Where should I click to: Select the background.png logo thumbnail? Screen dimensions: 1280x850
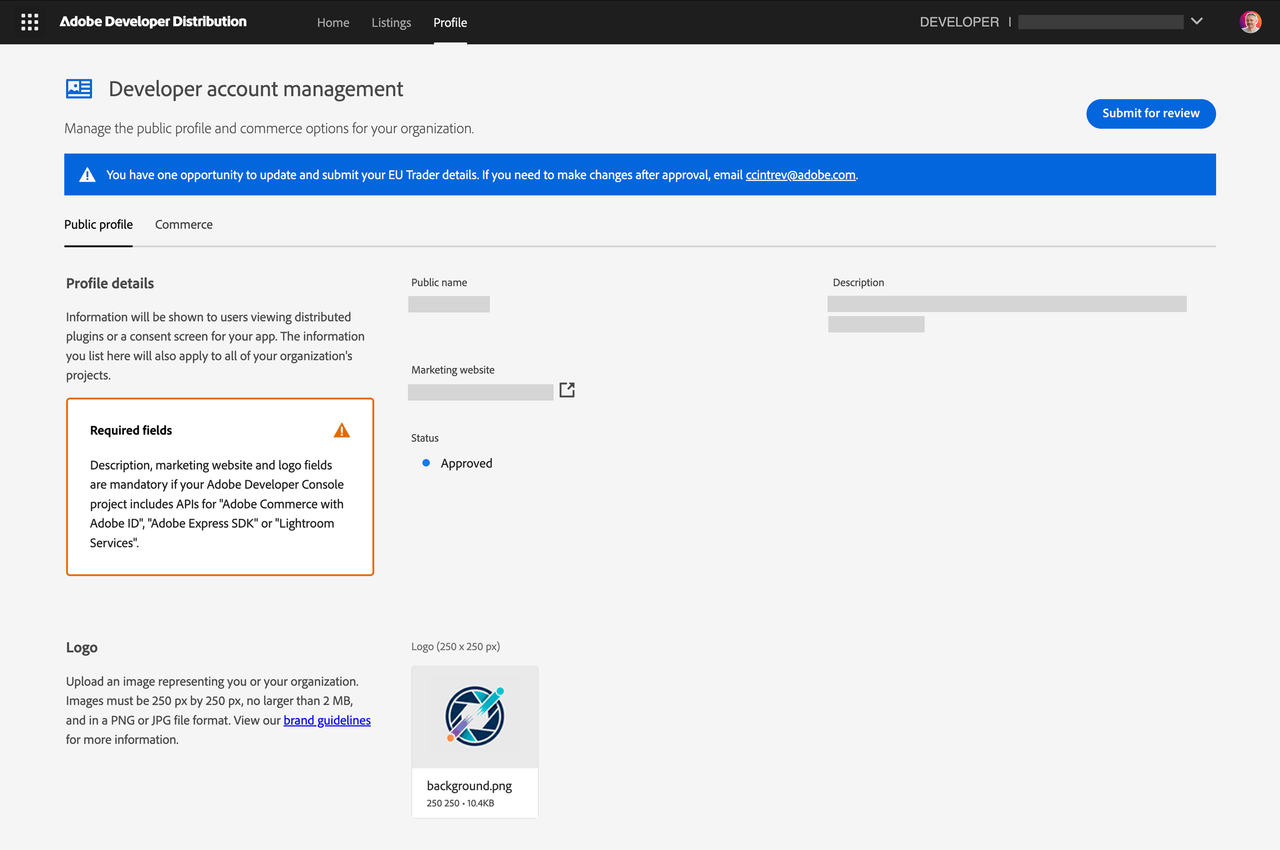click(474, 716)
